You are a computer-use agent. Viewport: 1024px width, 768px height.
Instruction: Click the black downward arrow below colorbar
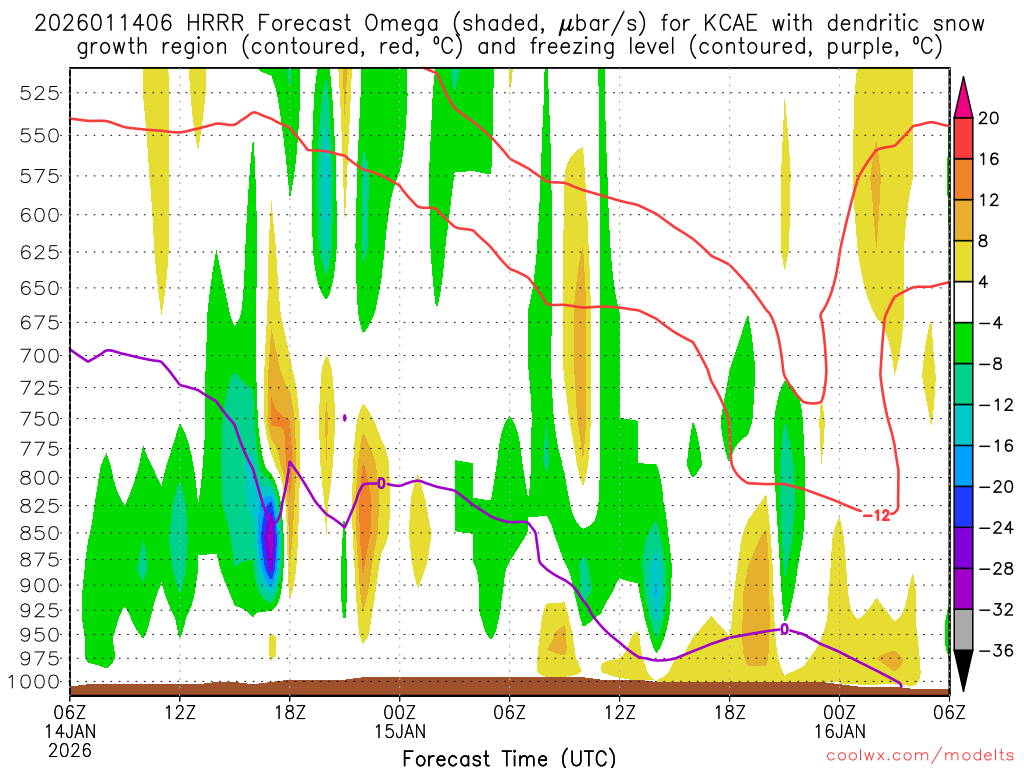tap(963, 671)
